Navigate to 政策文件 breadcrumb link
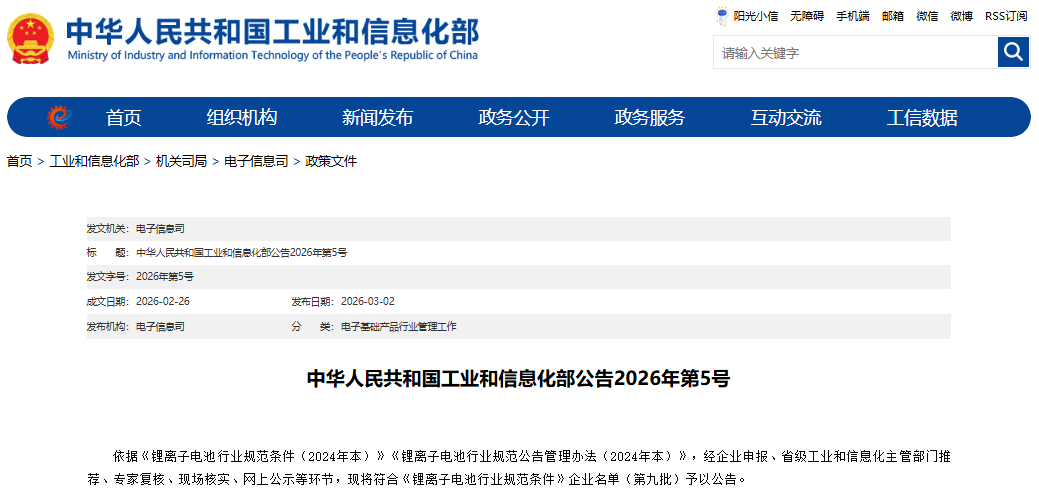The width and height of the screenshot is (1039, 492). click(331, 161)
